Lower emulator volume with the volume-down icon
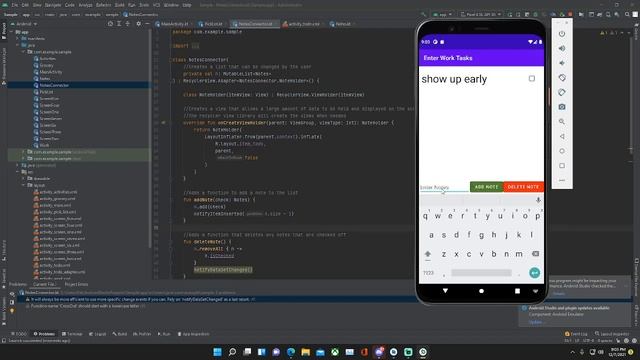640x360 pixels. [x=562, y=63]
